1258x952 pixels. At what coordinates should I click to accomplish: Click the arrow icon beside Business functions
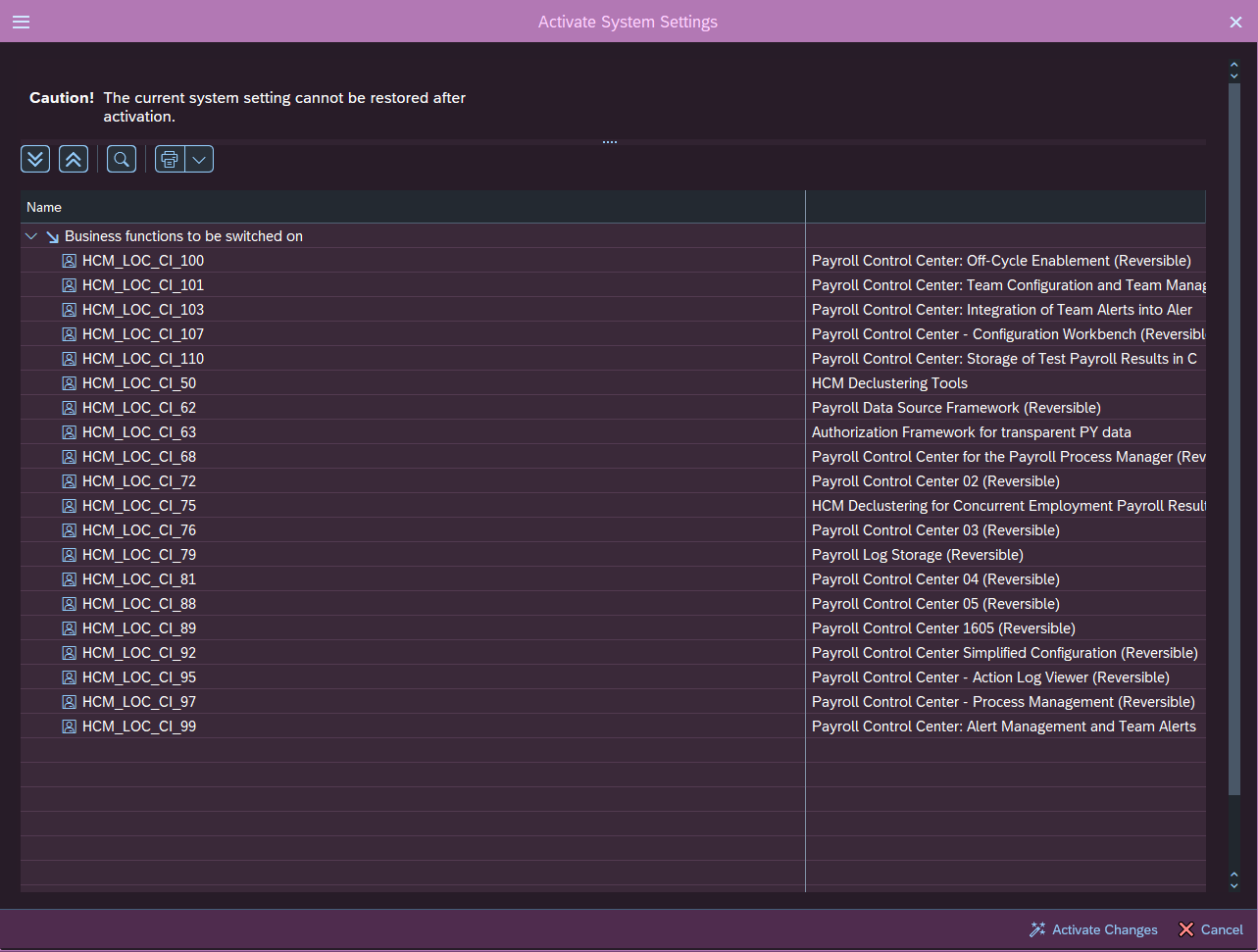(53, 236)
